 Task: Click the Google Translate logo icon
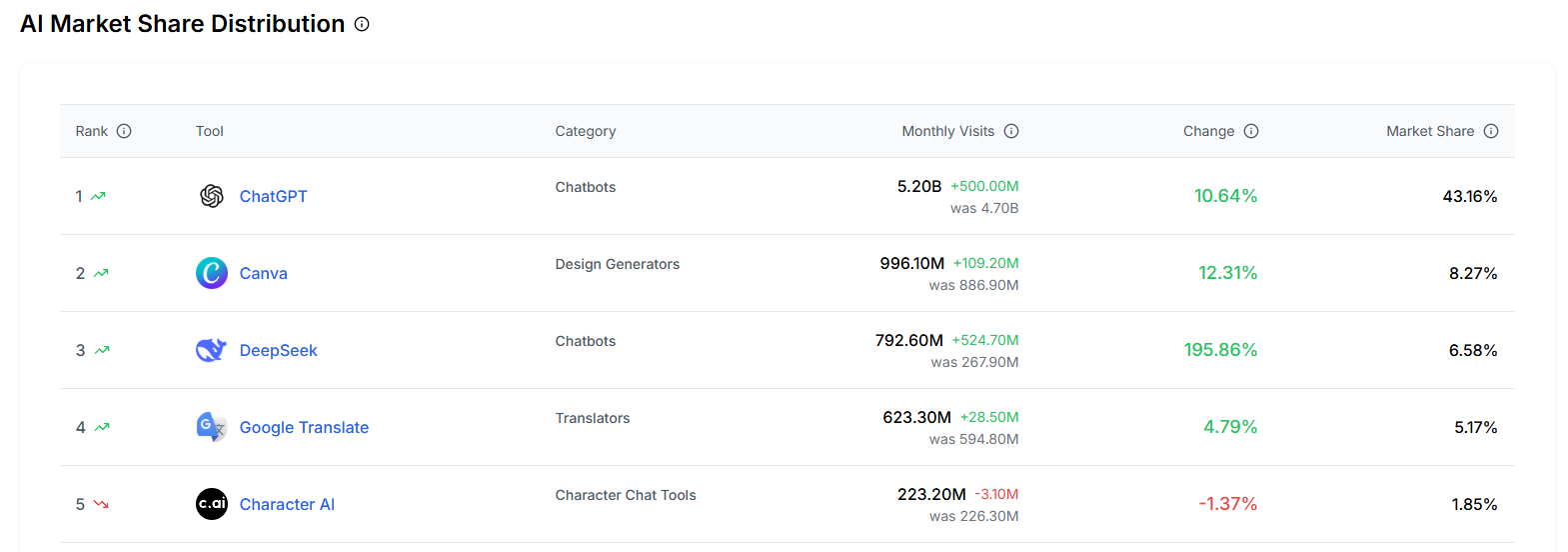(211, 427)
